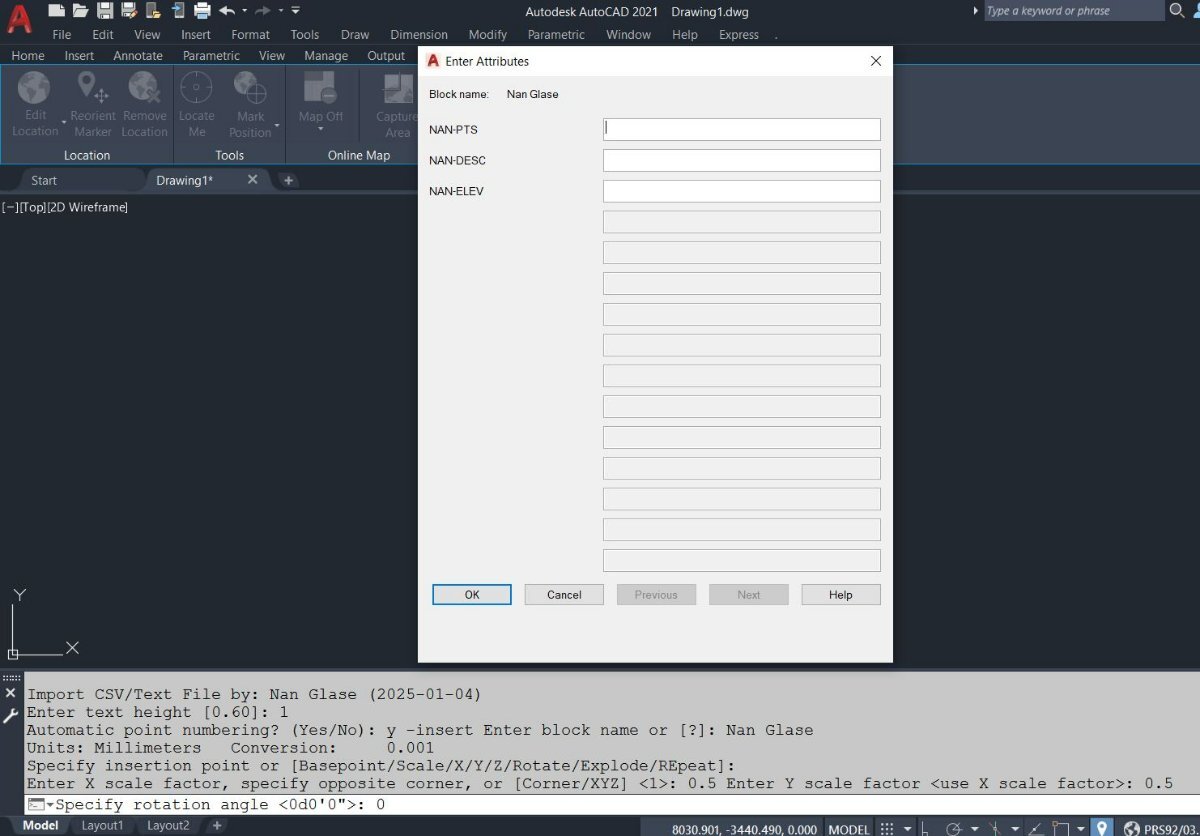The height and width of the screenshot is (836, 1200).
Task: Click the NAN-DESC input field
Action: tap(741, 161)
